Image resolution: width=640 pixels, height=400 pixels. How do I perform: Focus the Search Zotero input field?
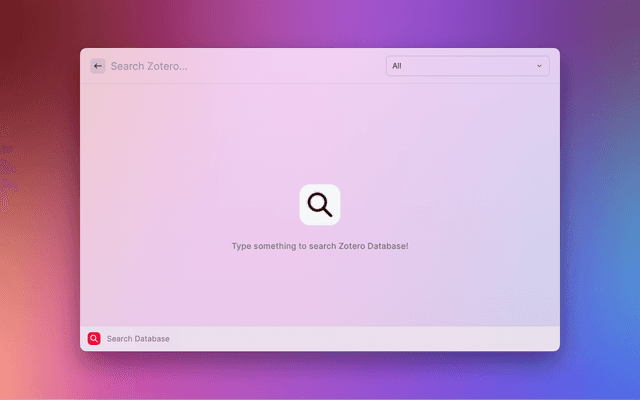tap(240, 66)
